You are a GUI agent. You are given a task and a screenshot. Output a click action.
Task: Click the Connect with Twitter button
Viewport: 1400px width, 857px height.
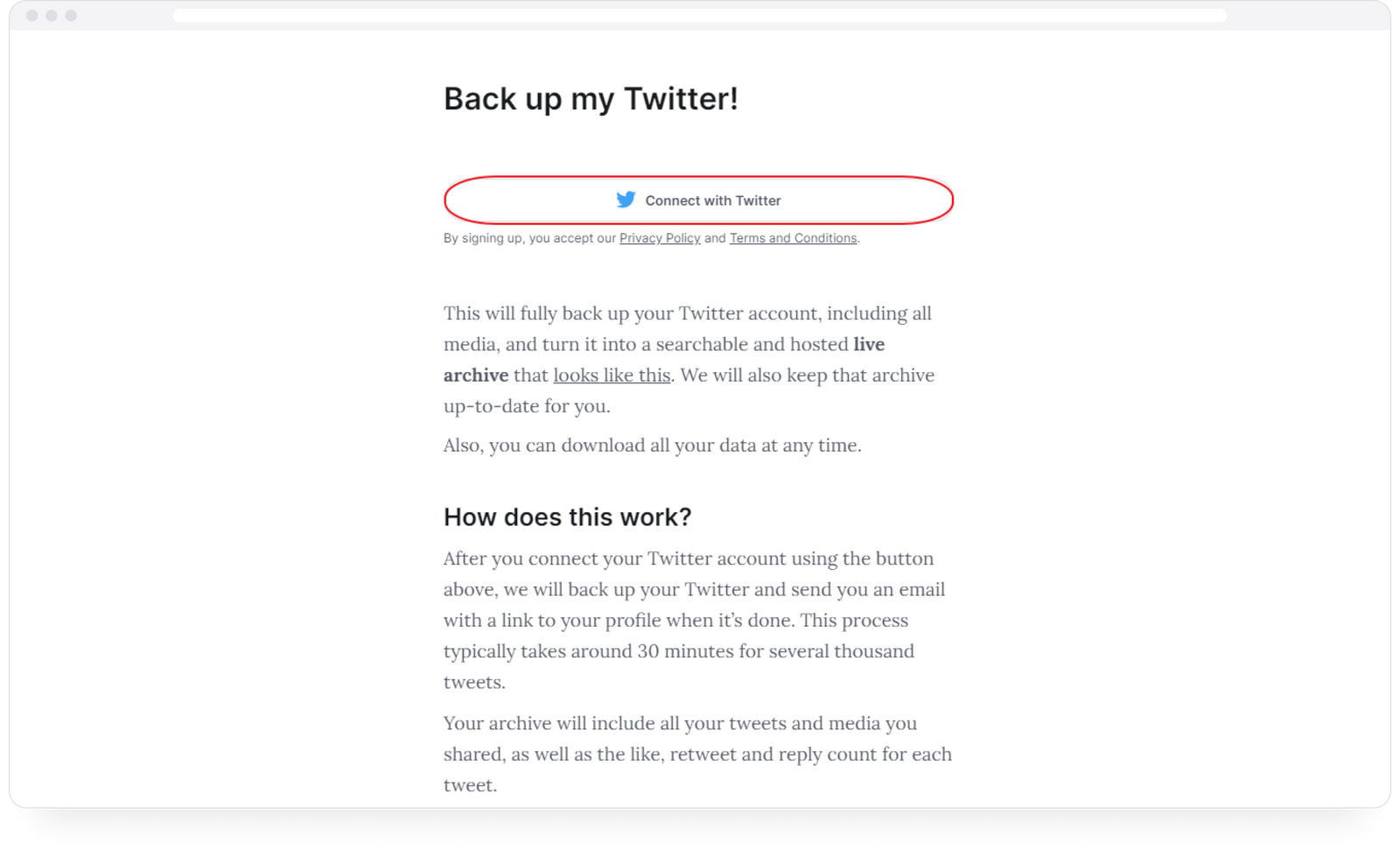click(697, 200)
